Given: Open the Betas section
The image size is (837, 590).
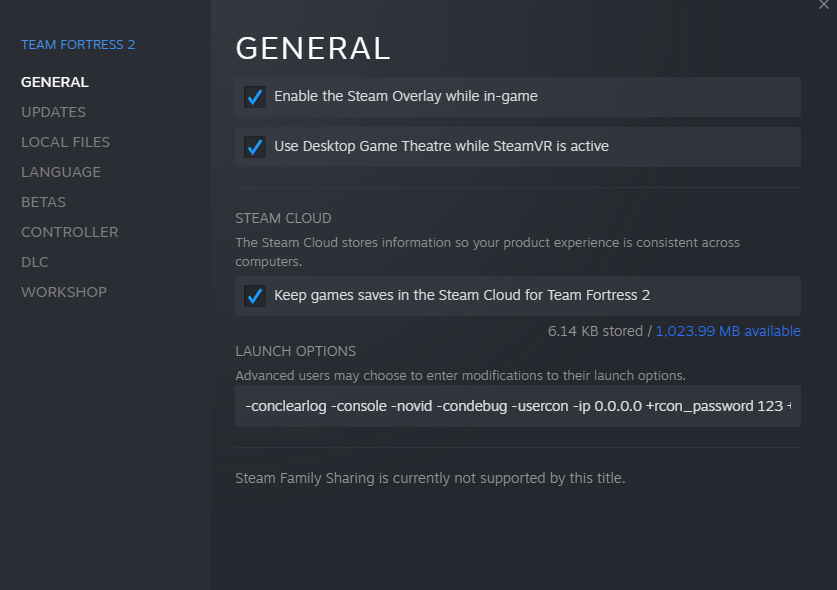Looking at the screenshot, I should click(43, 202).
